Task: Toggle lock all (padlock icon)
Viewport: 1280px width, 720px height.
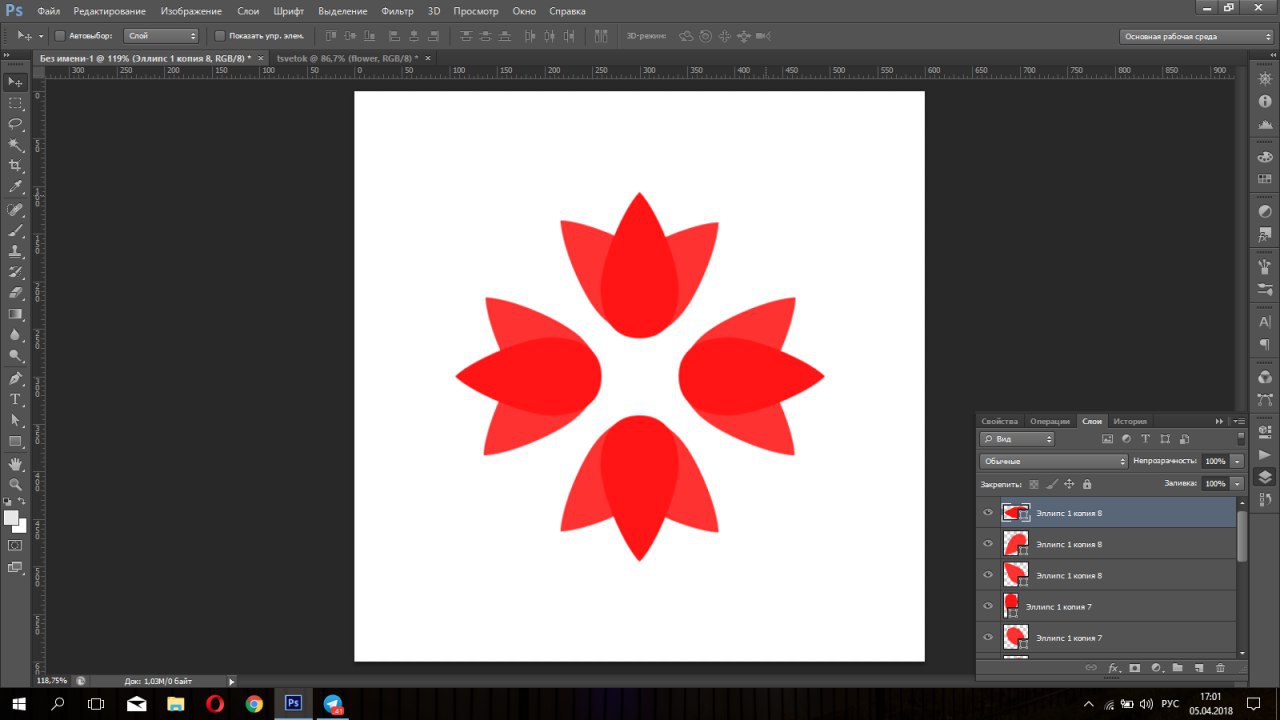Action: 1087,484
